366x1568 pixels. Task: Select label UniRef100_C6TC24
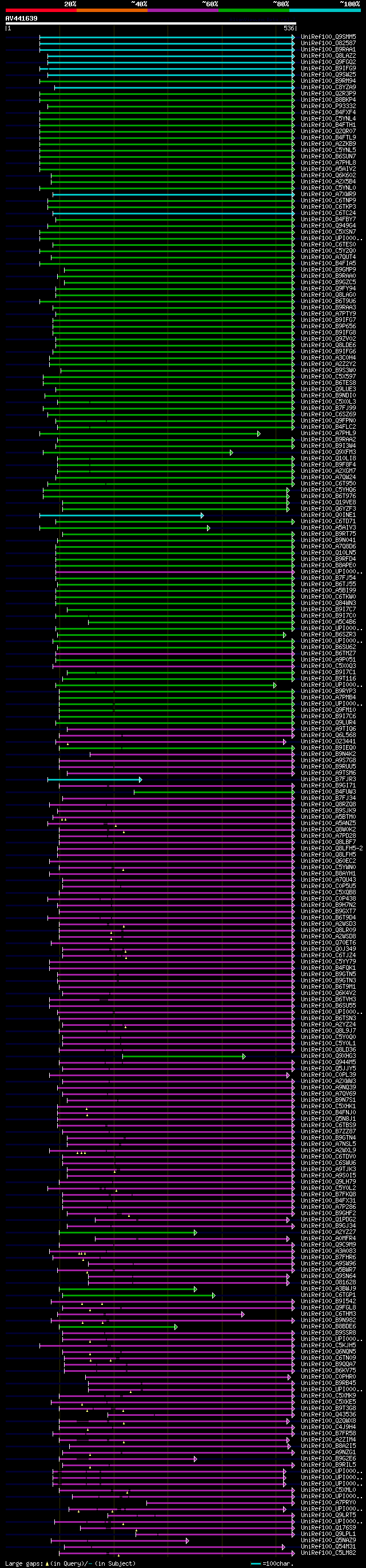click(x=328, y=213)
